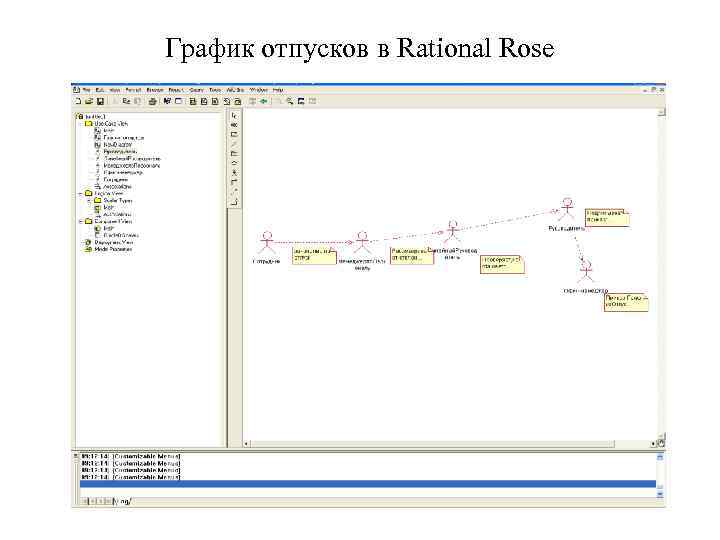Image resolution: width=720 pixels, height=540 pixels.
Task: Select Model Properties in the browser tree
Action: coord(113,249)
